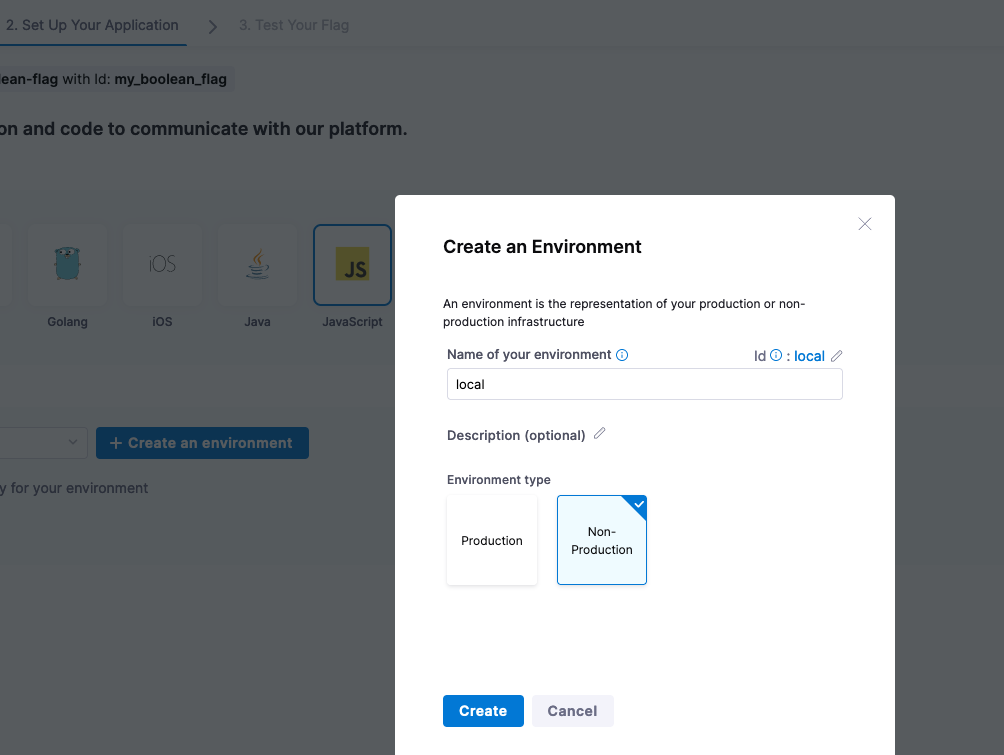Click chevron between setup steps
Screen dimensions: 1004x755
click(x=213, y=26)
